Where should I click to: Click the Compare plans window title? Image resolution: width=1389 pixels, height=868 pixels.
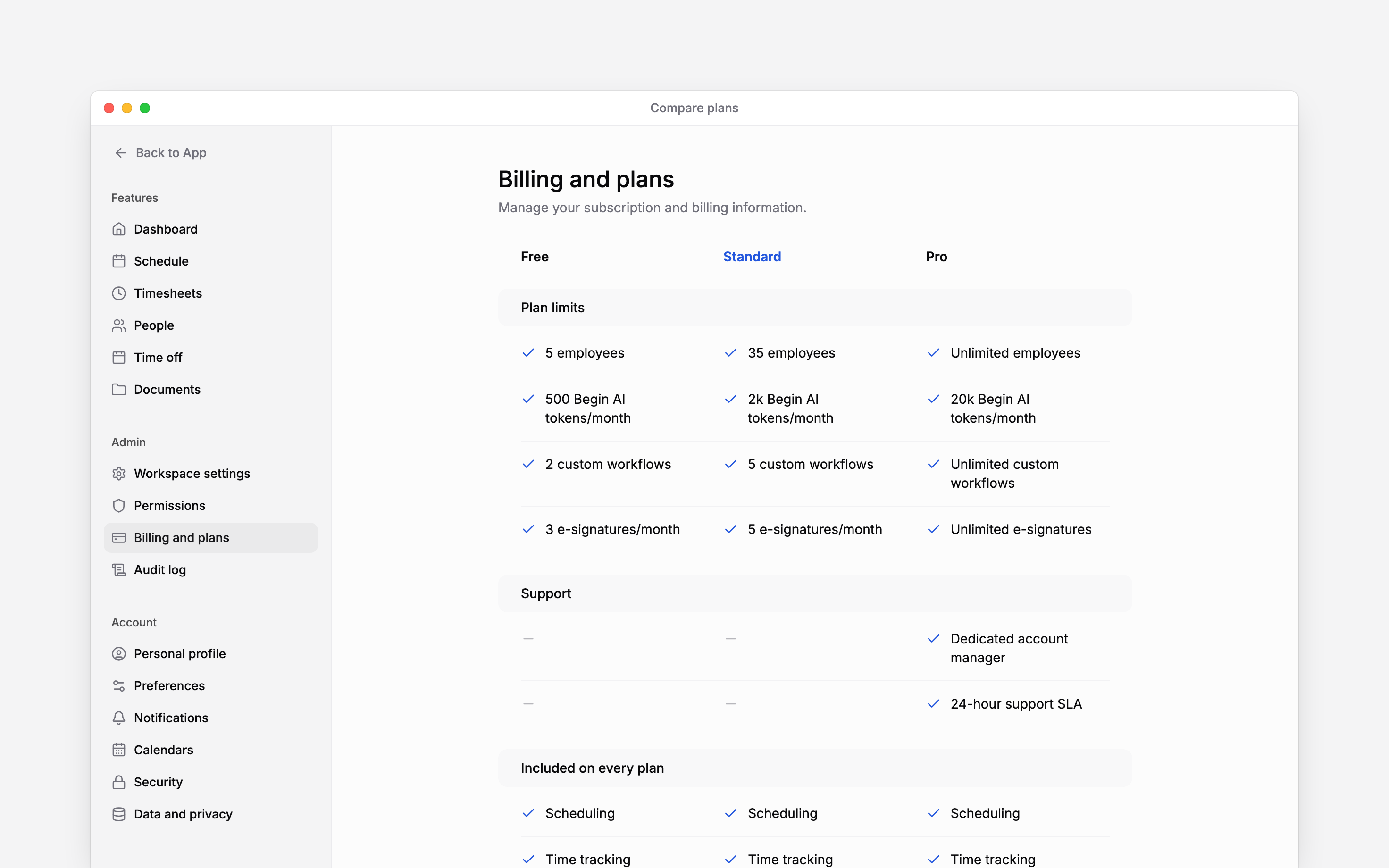(694, 108)
